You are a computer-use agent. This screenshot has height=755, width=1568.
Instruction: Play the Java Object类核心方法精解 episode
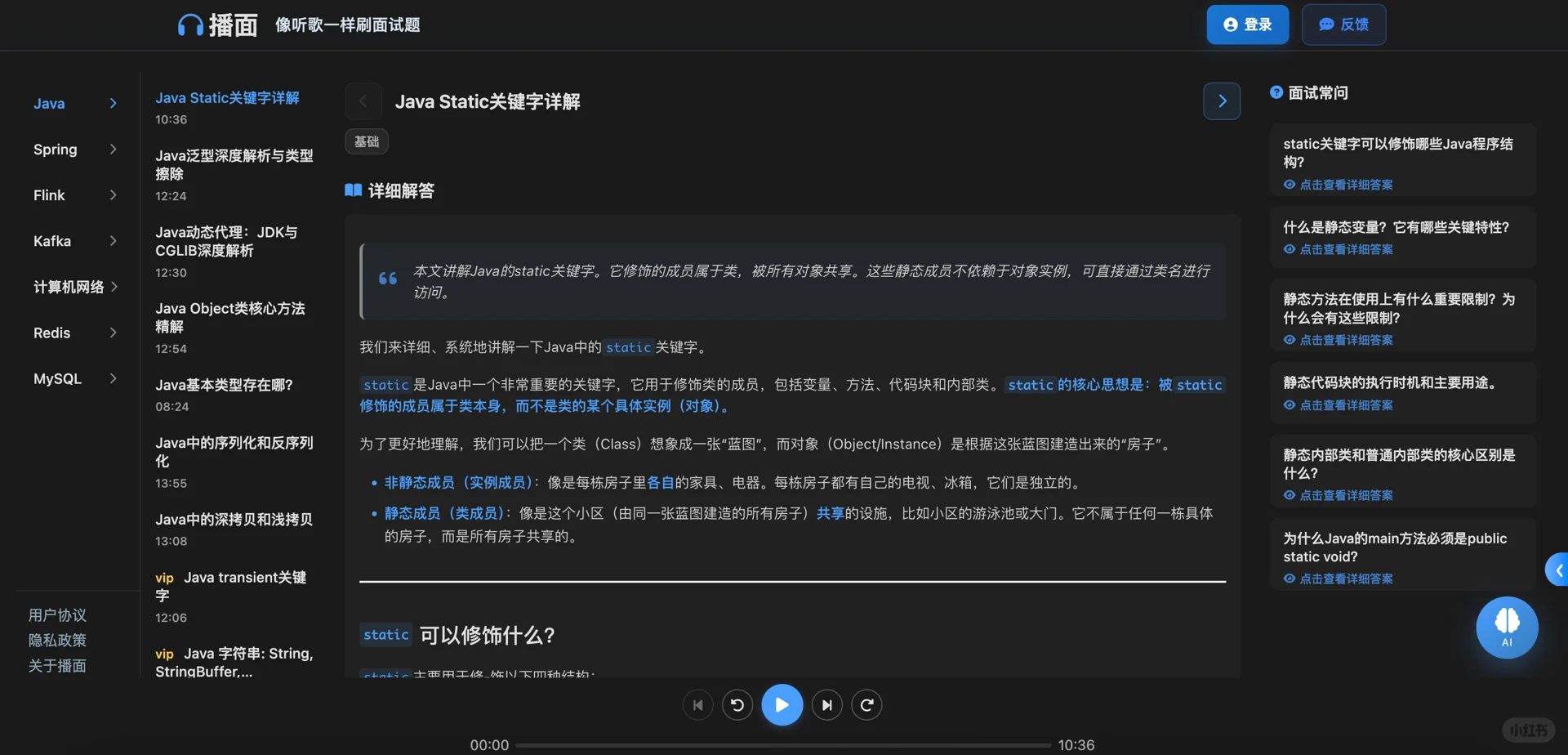click(x=230, y=317)
